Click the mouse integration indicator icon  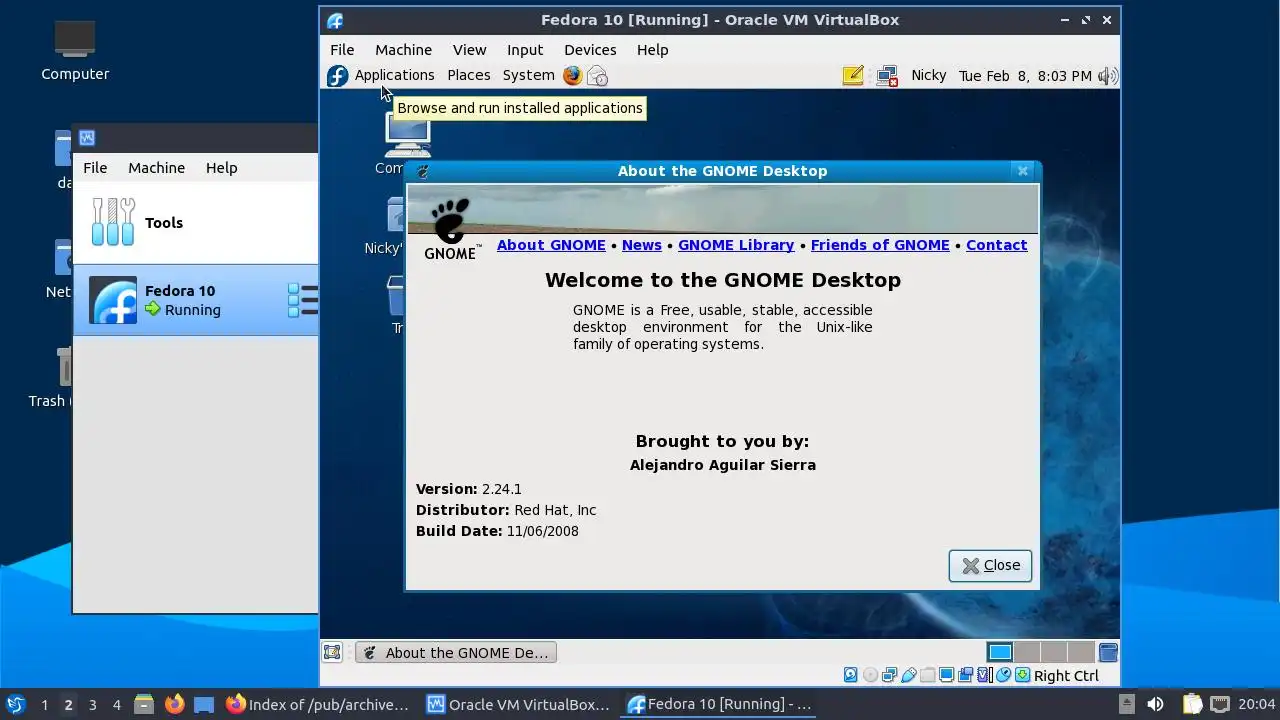pyautogui.click(x=1004, y=675)
